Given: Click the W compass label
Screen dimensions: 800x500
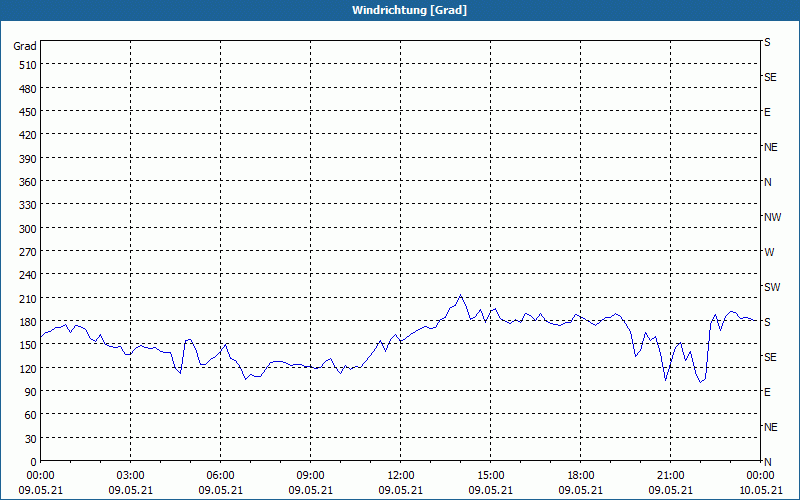Looking at the screenshot, I should (769, 252).
